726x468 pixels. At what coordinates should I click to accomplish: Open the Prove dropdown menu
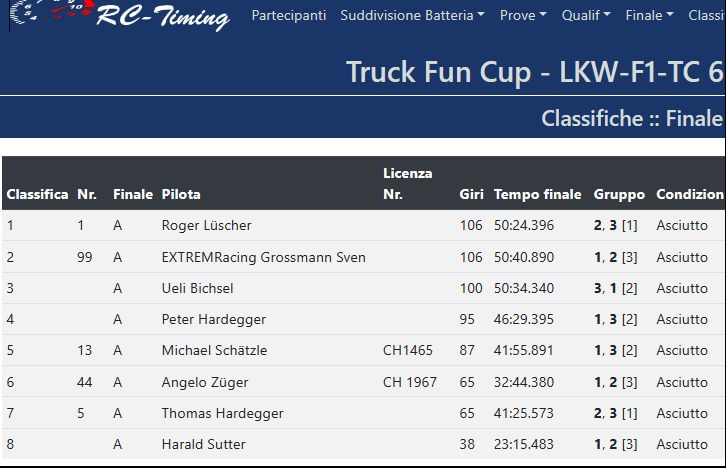pyautogui.click(x=523, y=16)
